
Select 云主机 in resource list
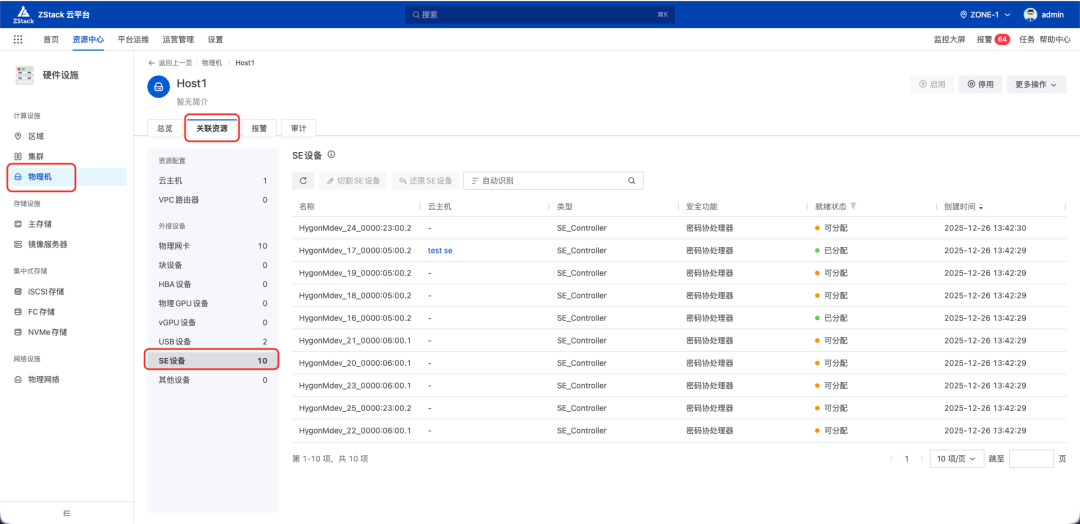click(x=213, y=181)
